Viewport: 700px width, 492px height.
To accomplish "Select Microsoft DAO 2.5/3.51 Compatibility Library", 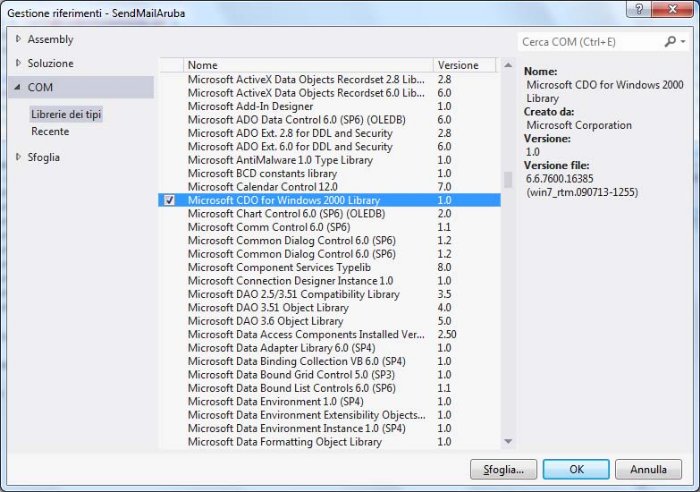I will [x=329, y=294].
